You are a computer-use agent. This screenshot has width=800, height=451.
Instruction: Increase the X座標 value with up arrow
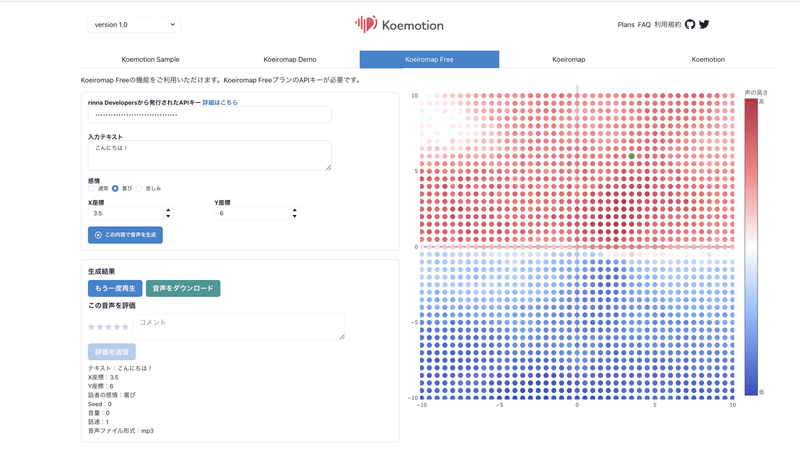(168, 210)
